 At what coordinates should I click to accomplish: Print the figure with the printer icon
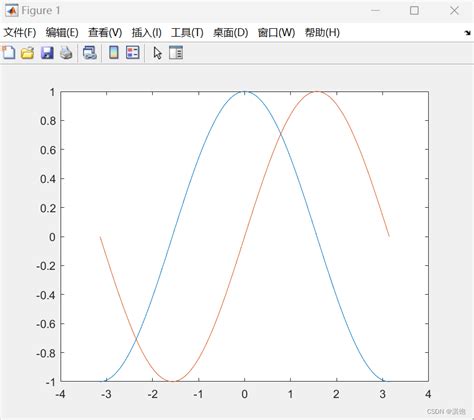pyautogui.click(x=66, y=53)
